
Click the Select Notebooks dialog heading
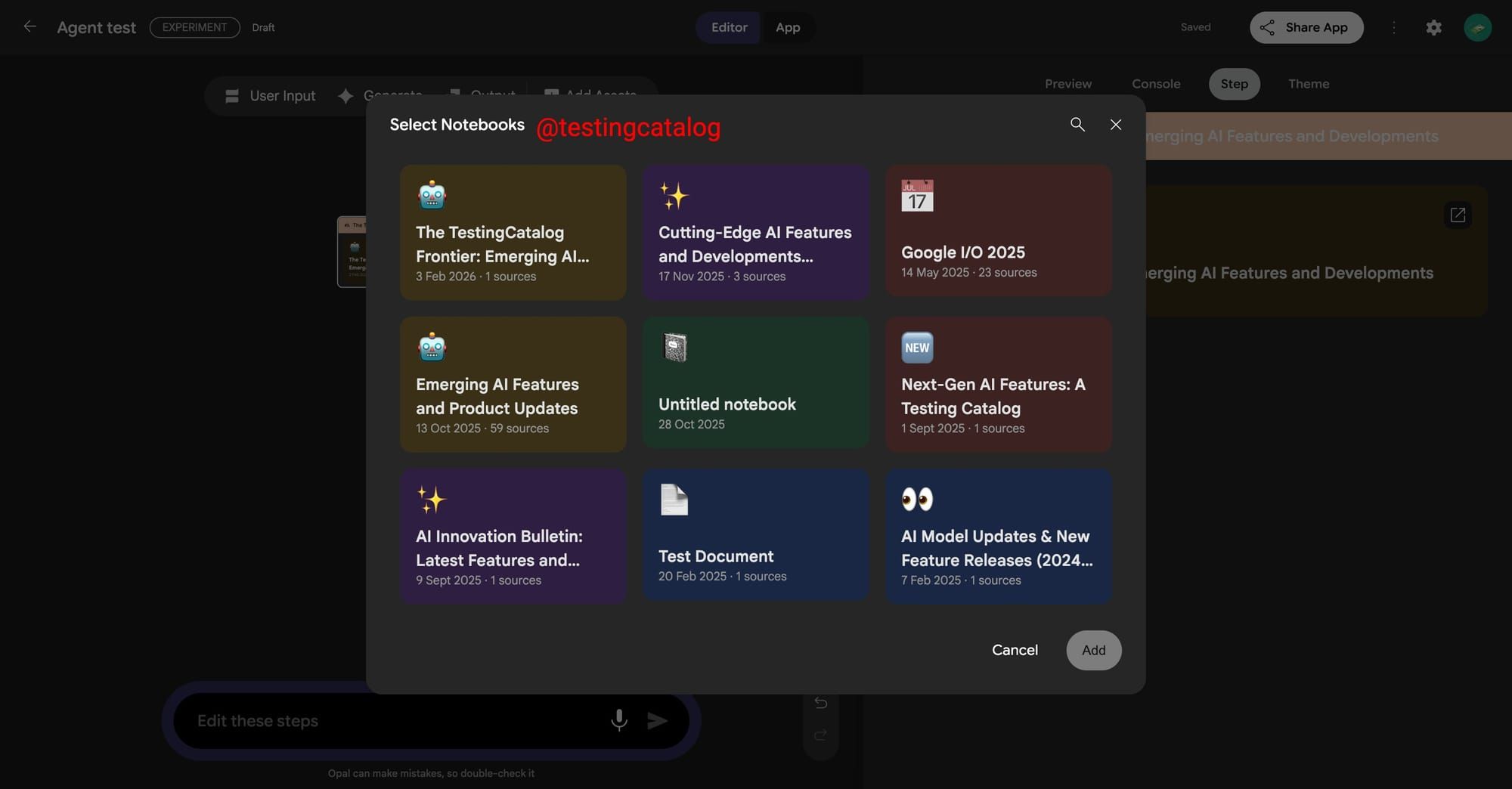coord(457,125)
